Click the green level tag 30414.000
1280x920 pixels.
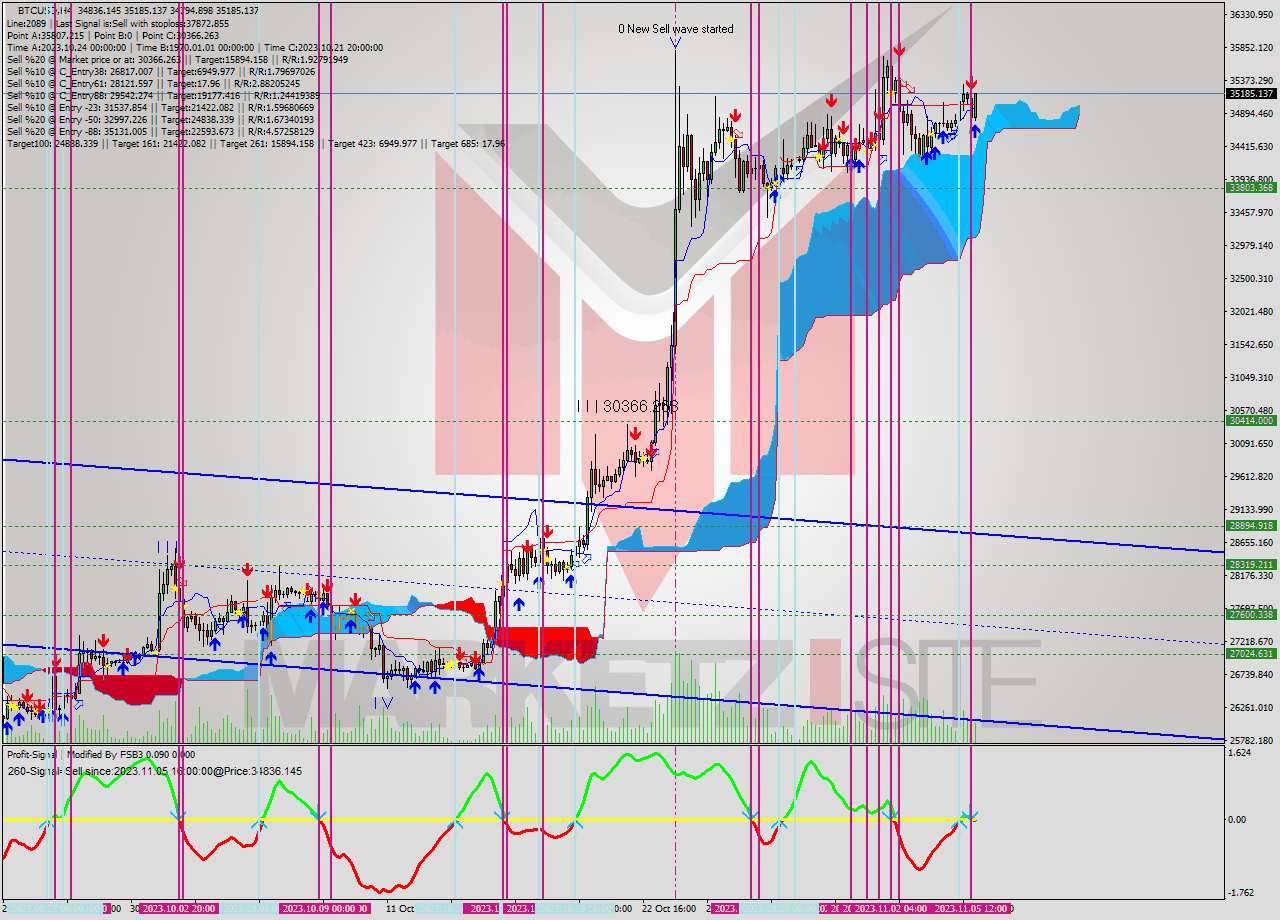(1251, 421)
